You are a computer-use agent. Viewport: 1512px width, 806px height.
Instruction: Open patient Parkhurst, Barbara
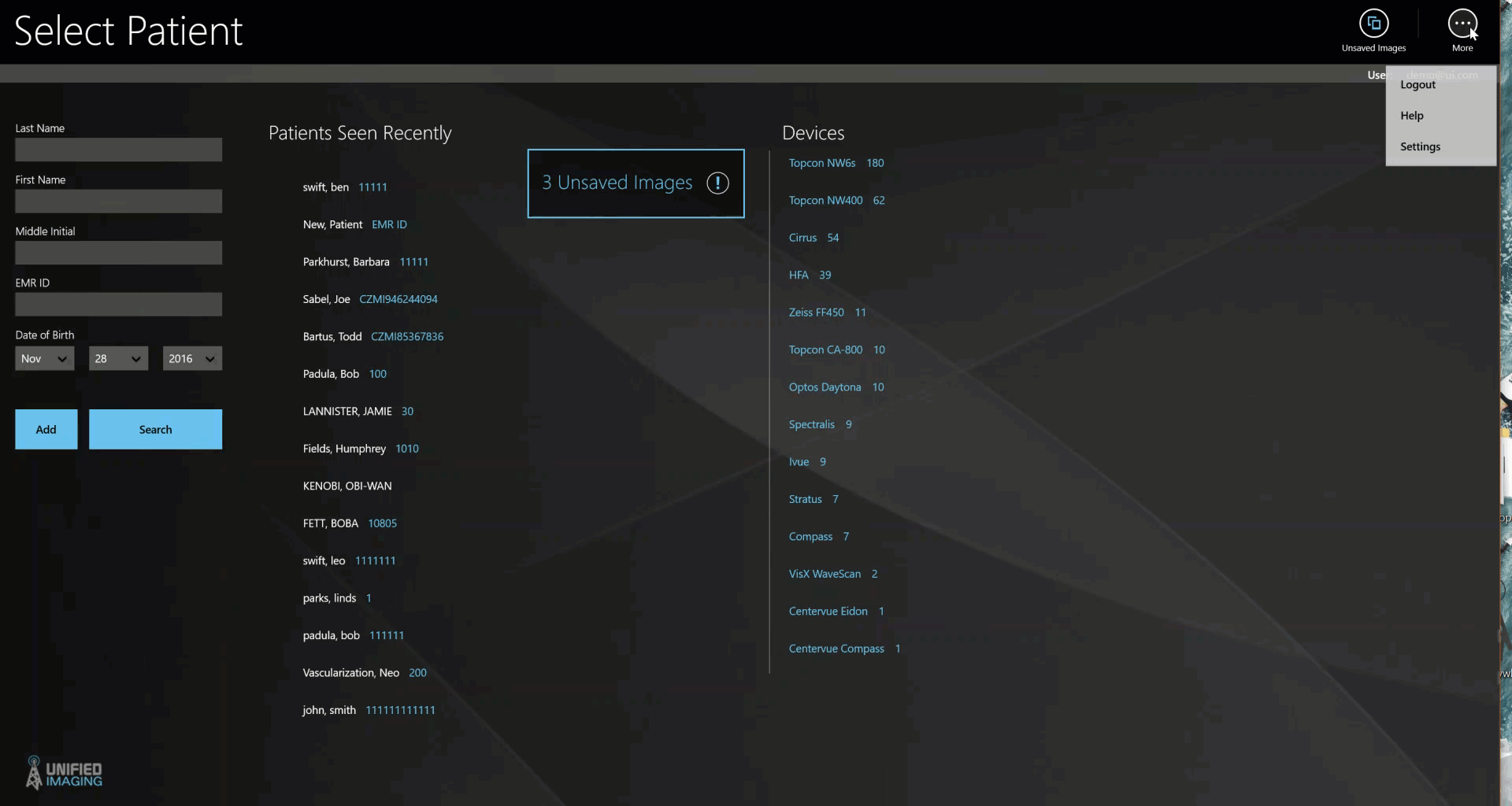[346, 262]
